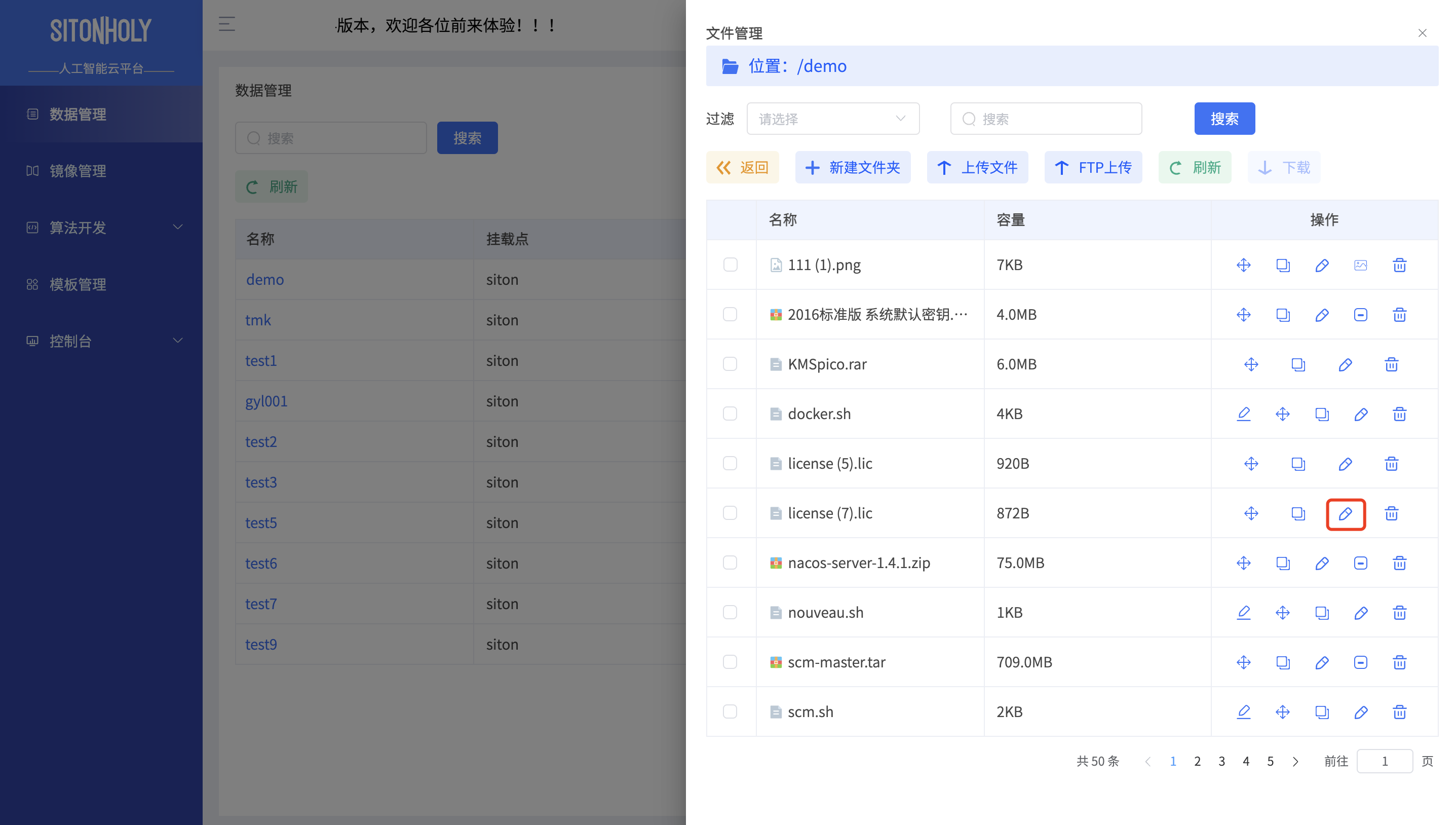Open the demo data link
This screenshot has height=825, width=1456.
tap(264, 279)
